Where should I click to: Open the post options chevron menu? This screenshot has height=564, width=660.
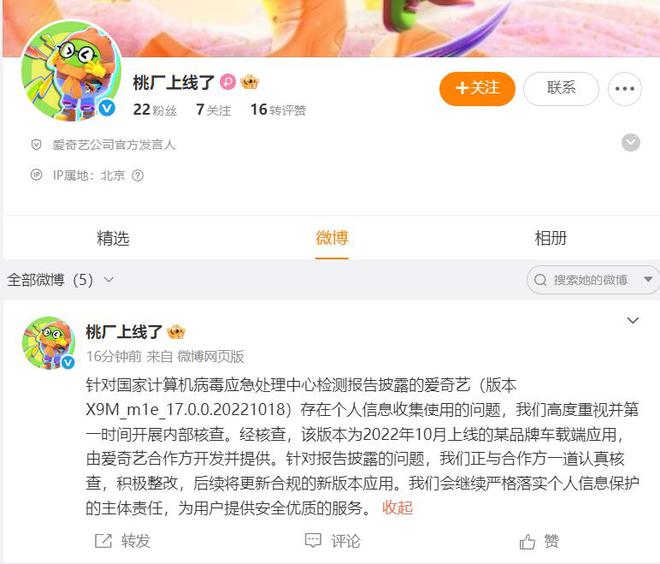pos(633,321)
